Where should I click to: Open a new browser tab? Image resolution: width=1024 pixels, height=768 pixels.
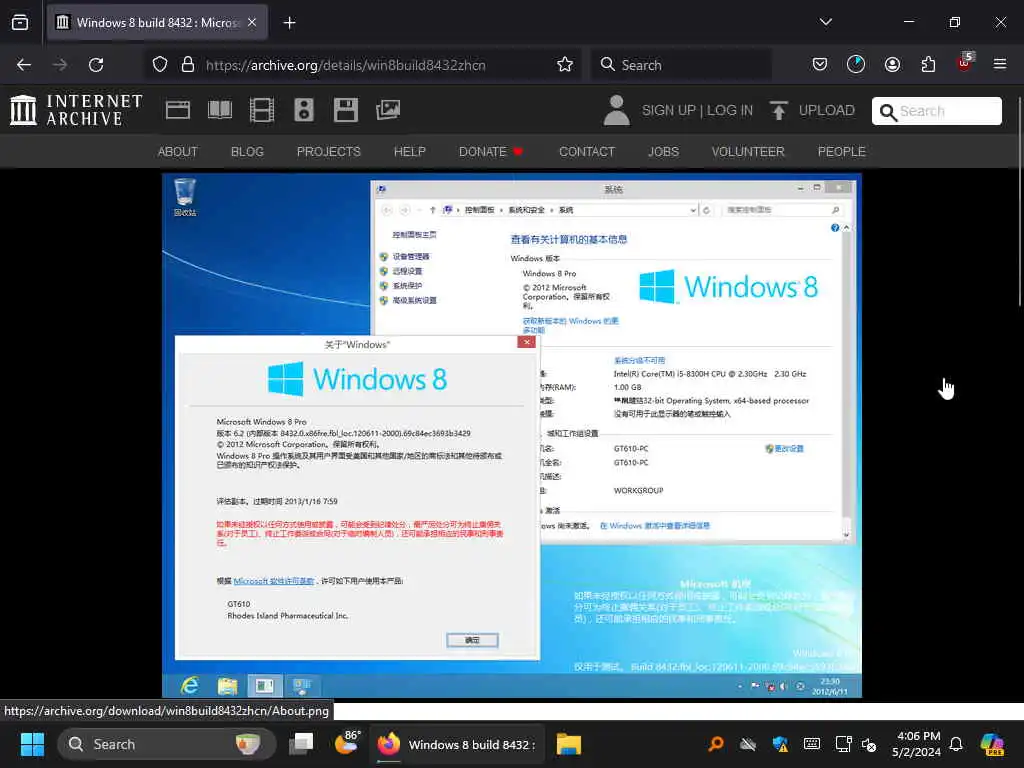click(289, 23)
